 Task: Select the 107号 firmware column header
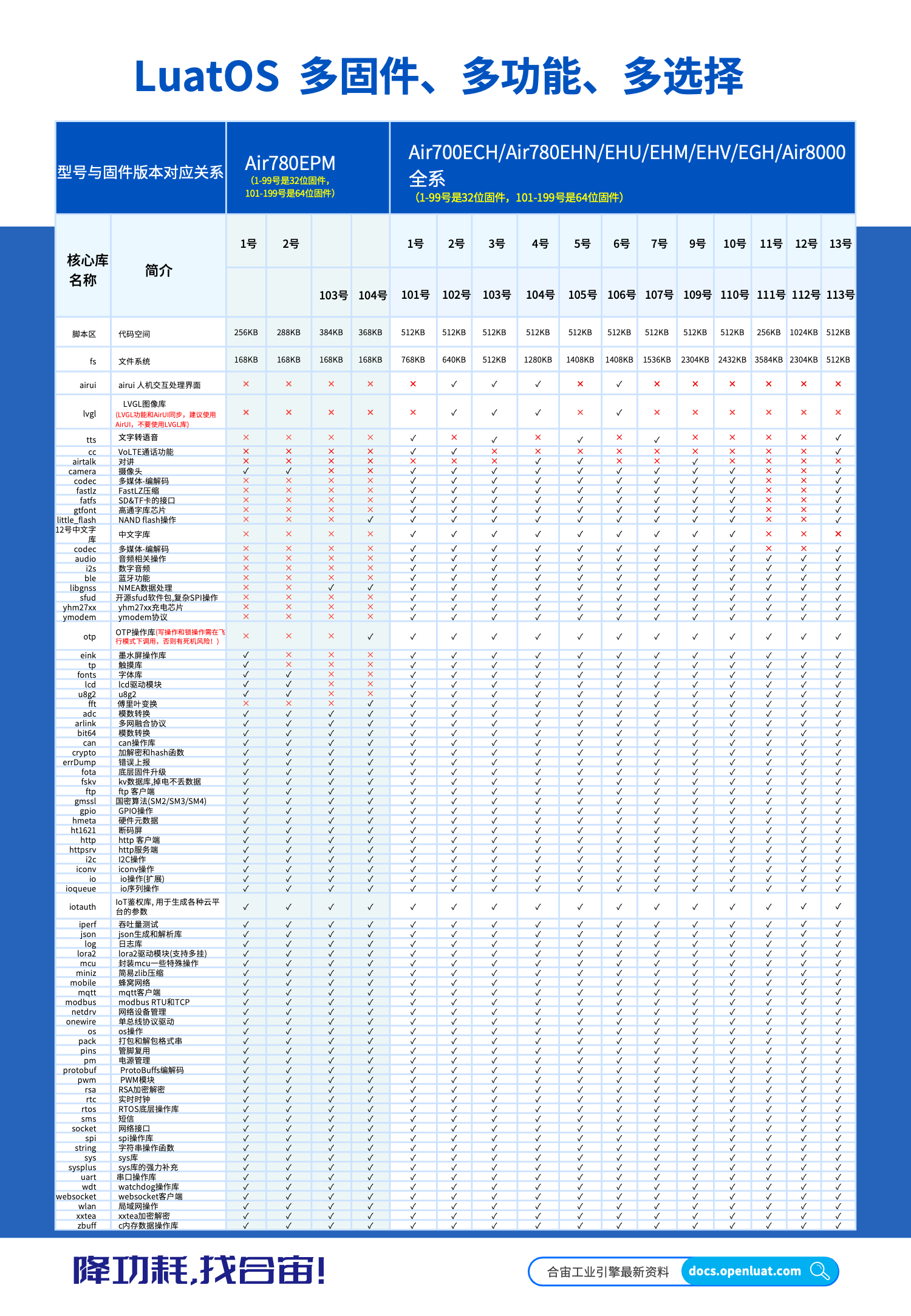[x=659, y=295]
